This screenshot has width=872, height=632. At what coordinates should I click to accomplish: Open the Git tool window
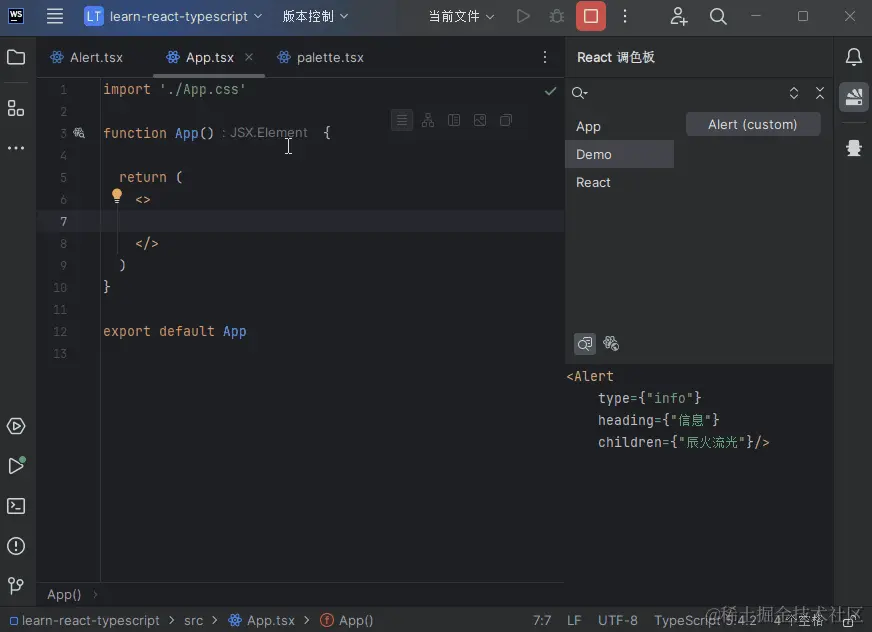[x=16, y=585]
